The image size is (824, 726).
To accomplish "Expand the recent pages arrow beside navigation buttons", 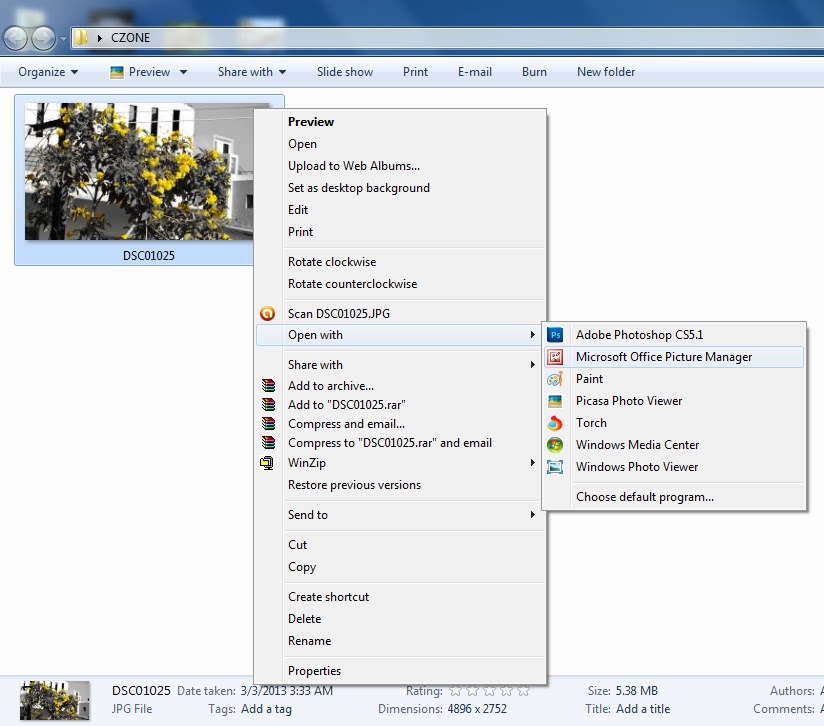I will pos(63,38).
